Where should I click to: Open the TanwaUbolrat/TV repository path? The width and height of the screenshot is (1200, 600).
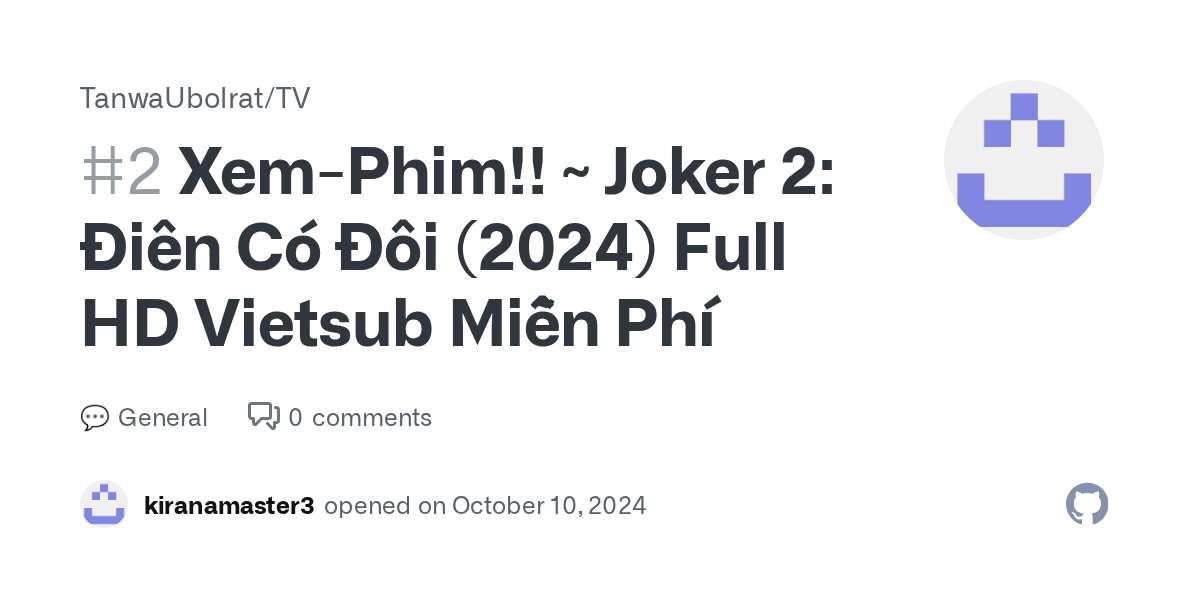195,98
